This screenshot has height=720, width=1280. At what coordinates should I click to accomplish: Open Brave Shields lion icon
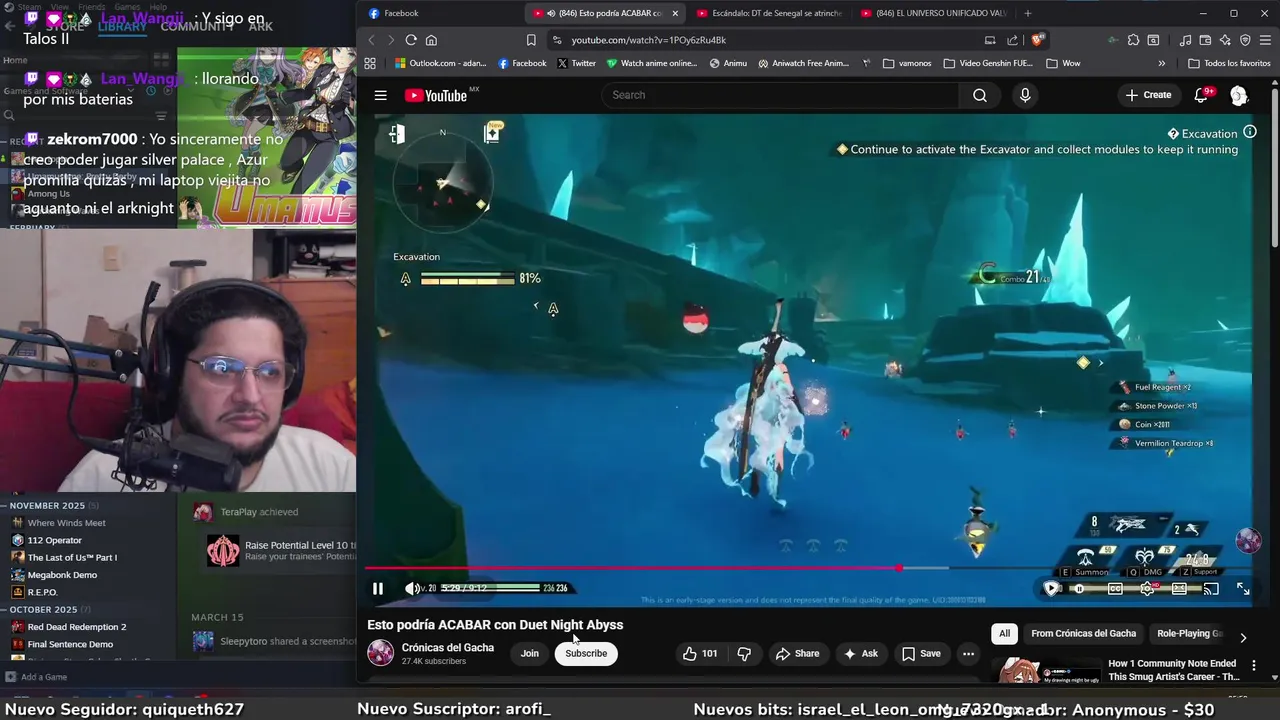(x=1037, y=40)
